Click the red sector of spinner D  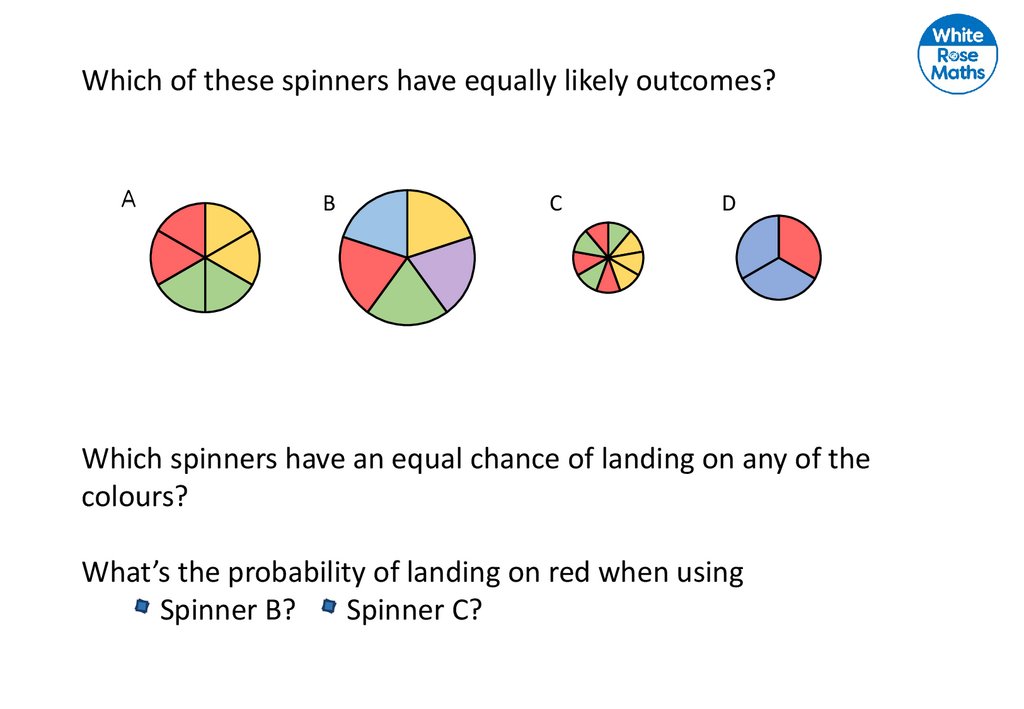click(x=799, y=246)
